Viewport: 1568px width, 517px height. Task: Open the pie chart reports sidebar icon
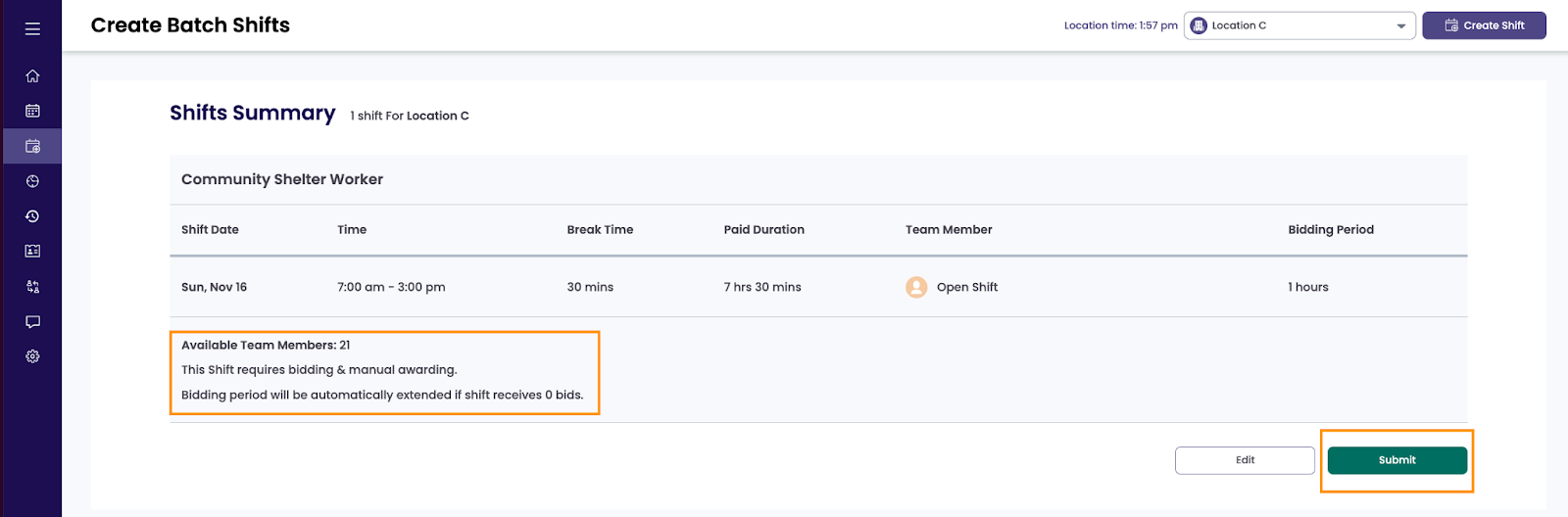point(32,181)
